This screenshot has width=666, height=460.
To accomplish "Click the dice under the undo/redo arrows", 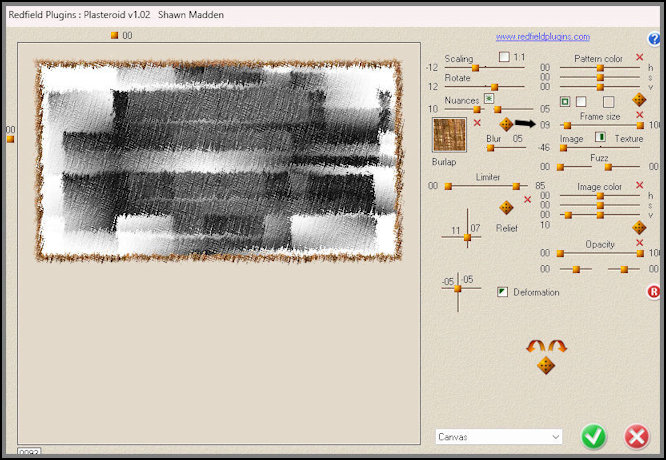I will (x=546, y=365).
